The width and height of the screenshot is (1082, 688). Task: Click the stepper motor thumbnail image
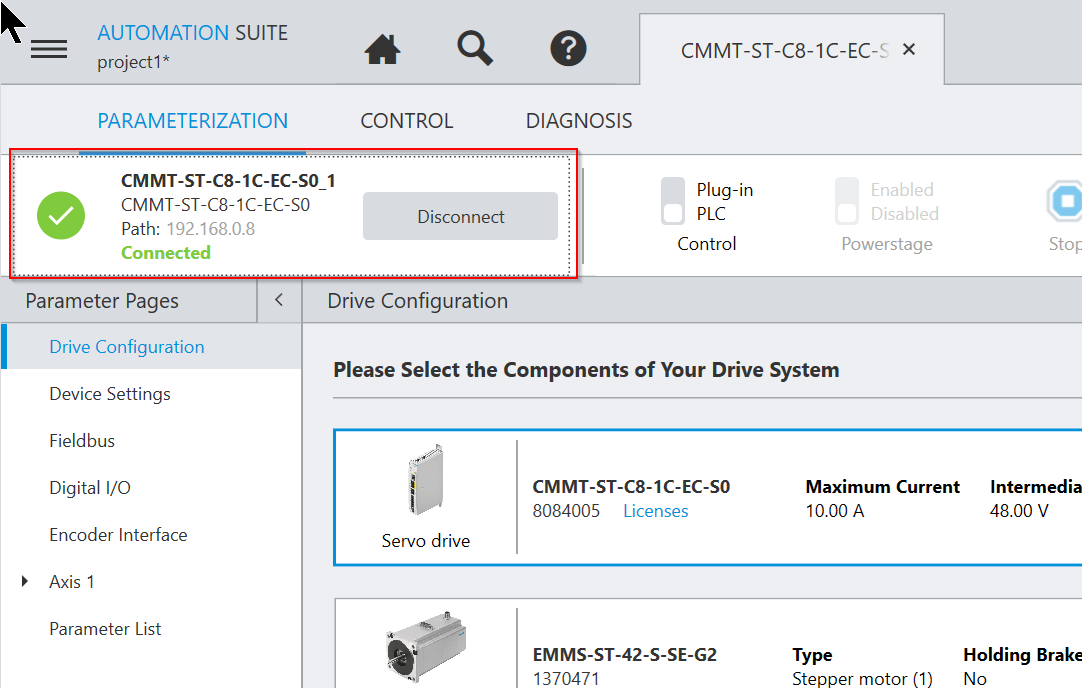426,647
